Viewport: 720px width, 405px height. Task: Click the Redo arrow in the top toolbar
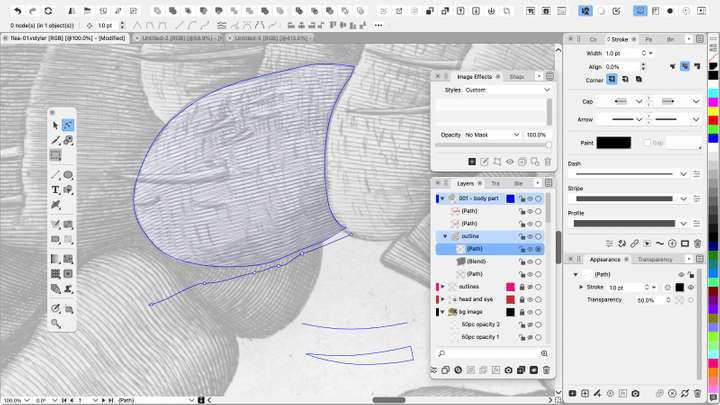pyautogui.click(x=33, y=11)
